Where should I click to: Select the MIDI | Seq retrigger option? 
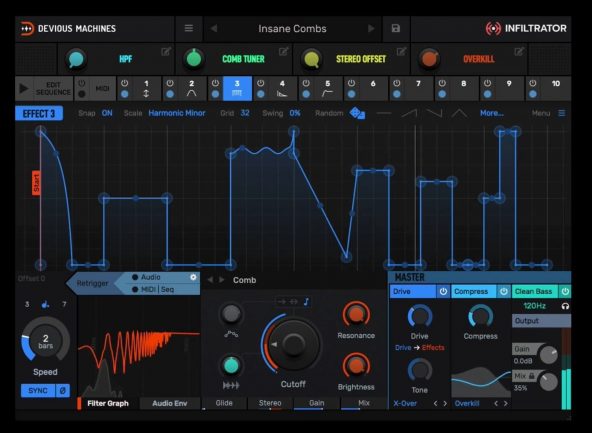click(x=153, y=290)
